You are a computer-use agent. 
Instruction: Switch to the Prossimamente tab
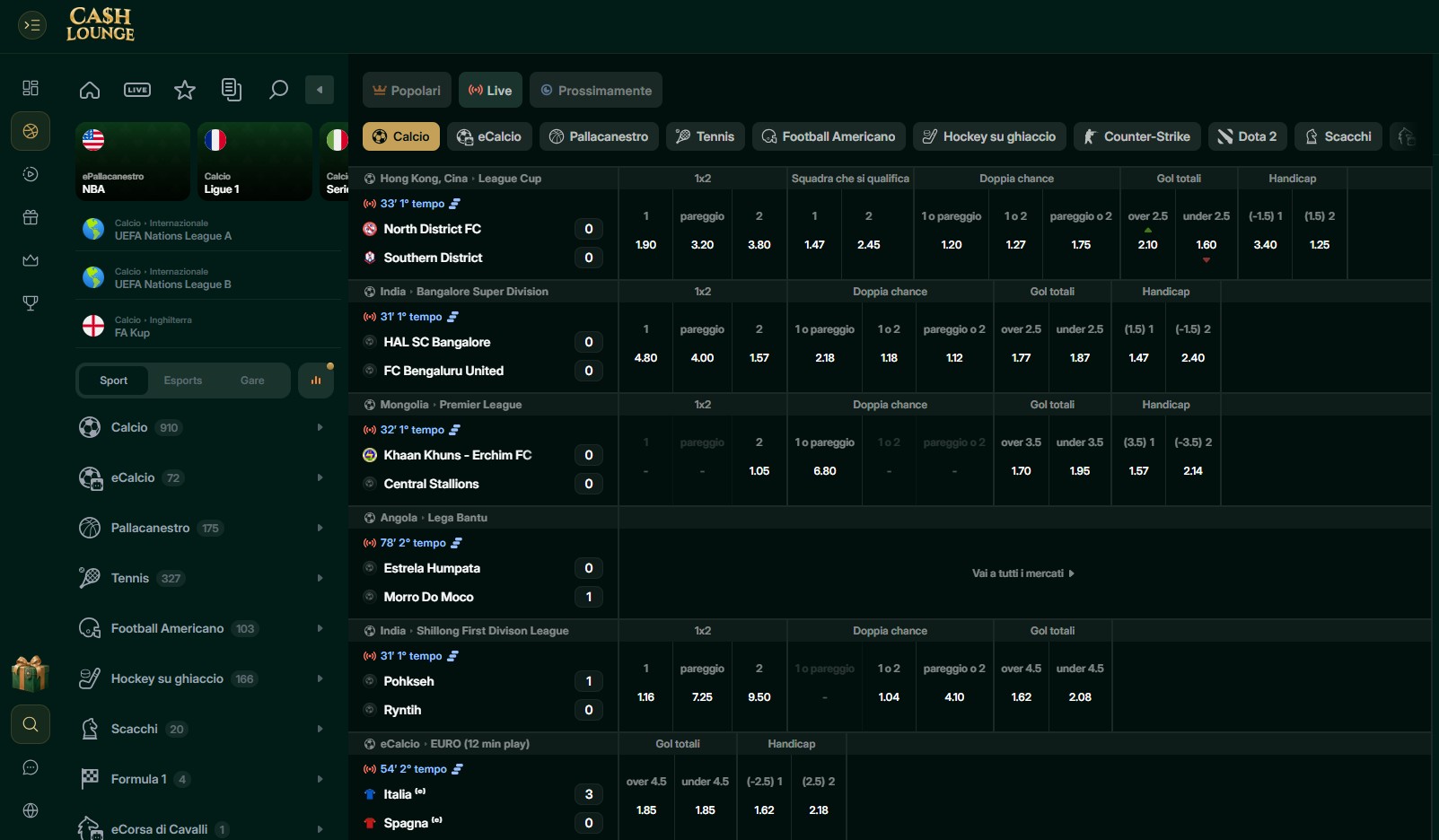pyautogui.click(x=596, y=91)
